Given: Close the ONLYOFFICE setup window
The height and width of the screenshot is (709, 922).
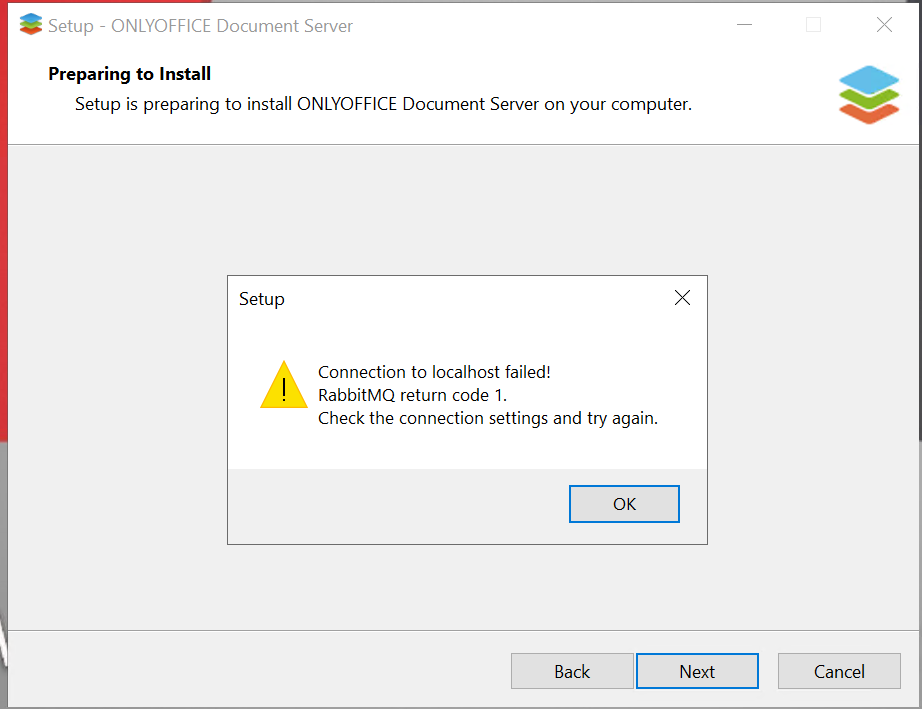Looking at the screenshot, I should 884,26.
